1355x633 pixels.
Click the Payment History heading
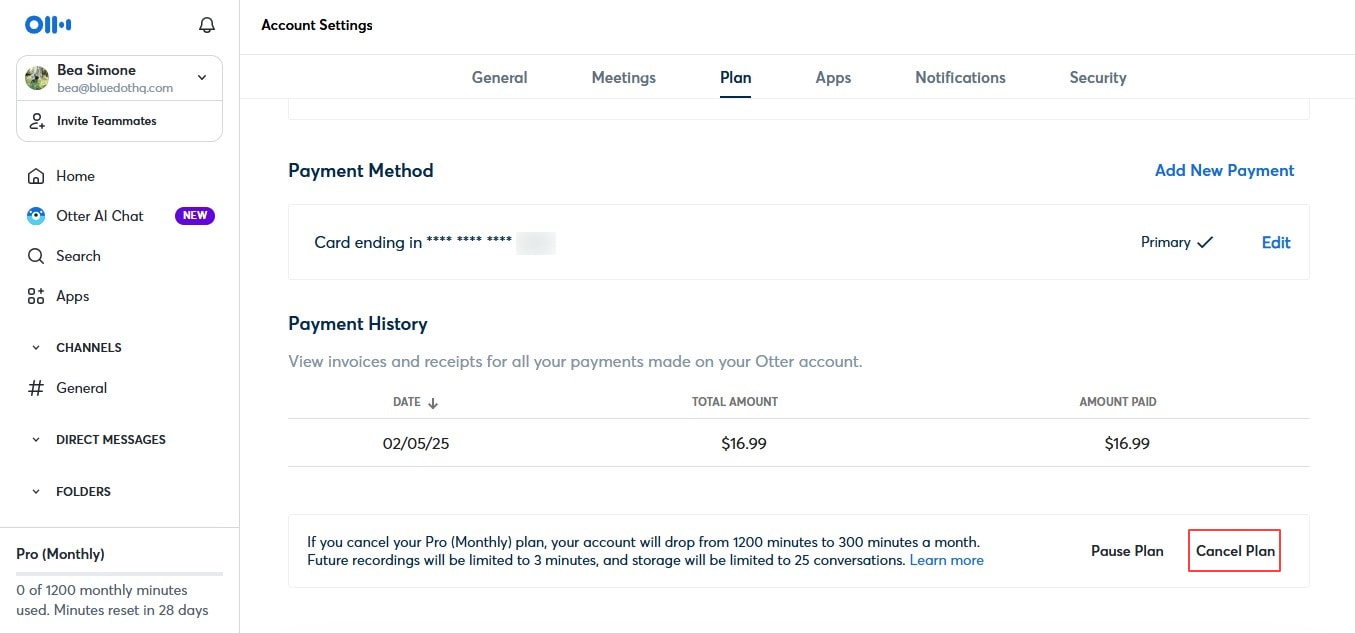click(x=358, y=324)
